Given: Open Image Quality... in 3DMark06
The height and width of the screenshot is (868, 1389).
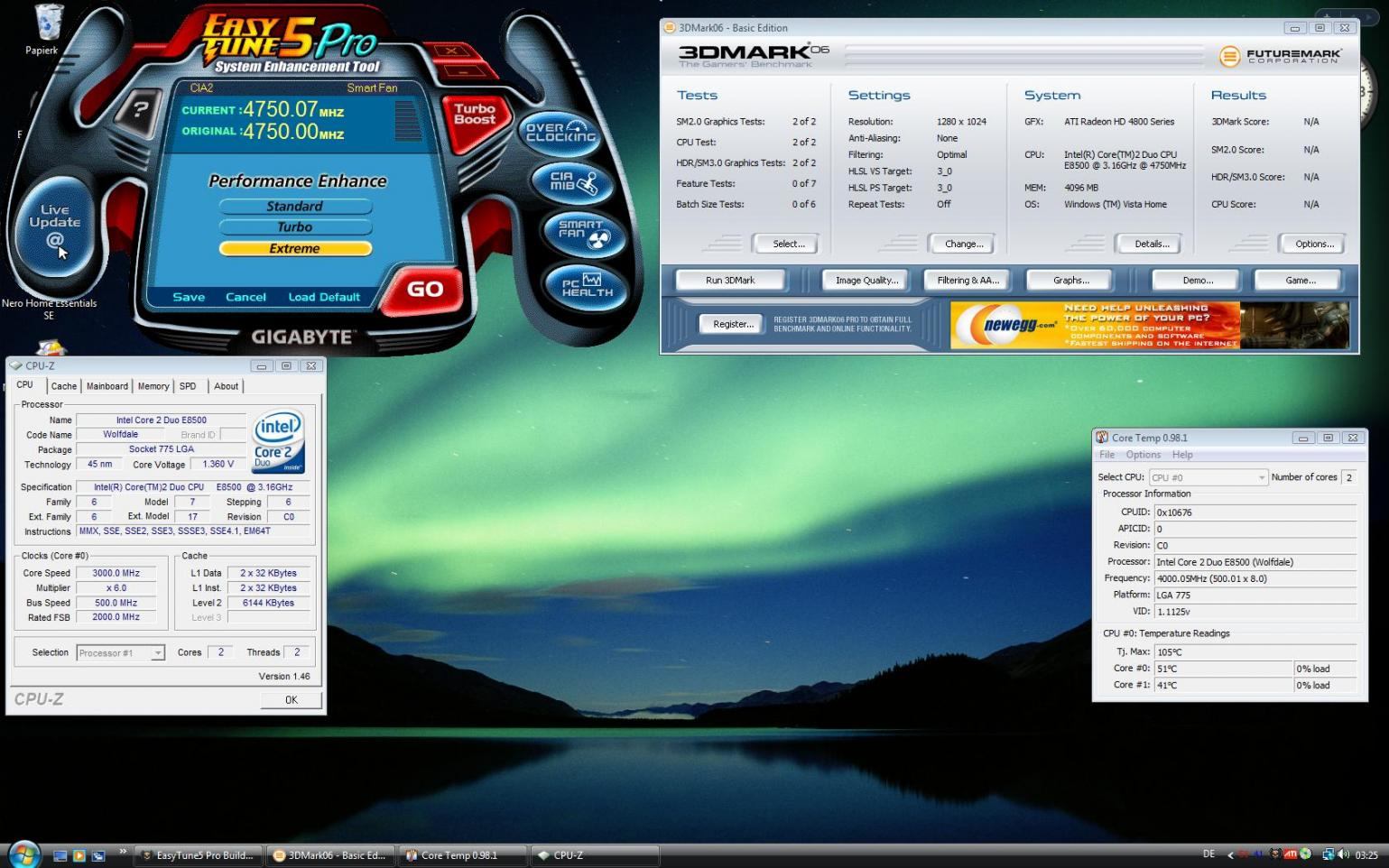Looking at the screenshot, I should (866, 281).
